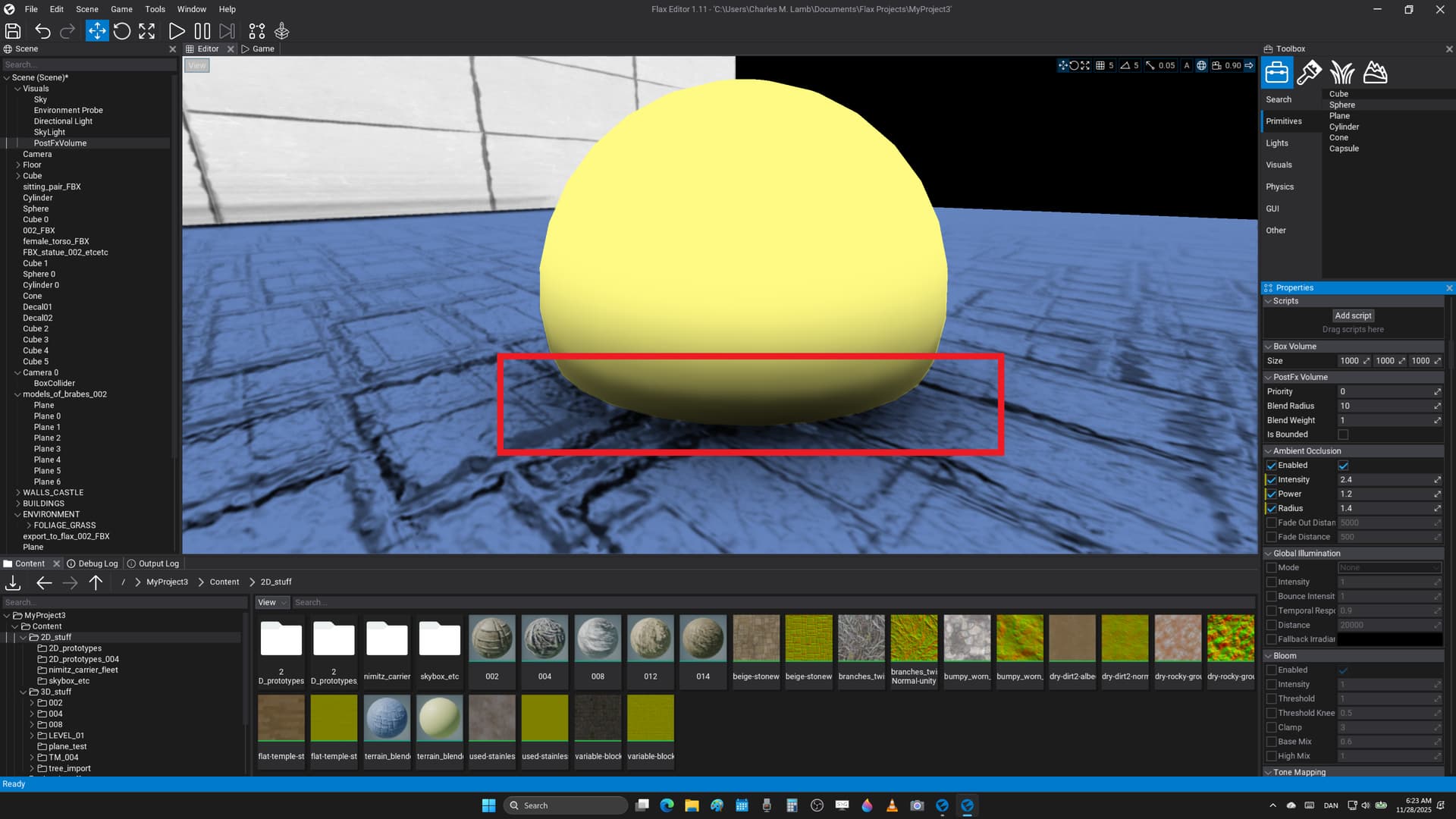Open the Tools menu
1456x819 pixels.
point(155,9)
